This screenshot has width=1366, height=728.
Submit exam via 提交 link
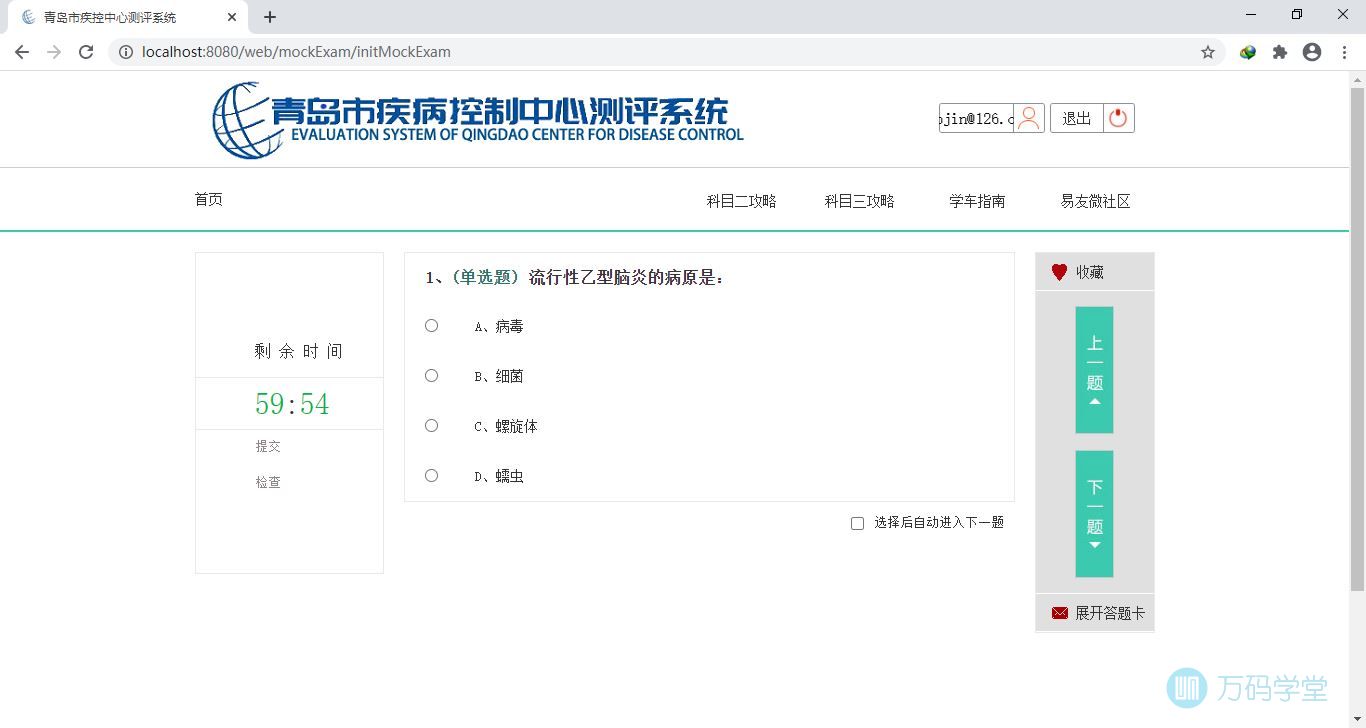pos(268,446)
